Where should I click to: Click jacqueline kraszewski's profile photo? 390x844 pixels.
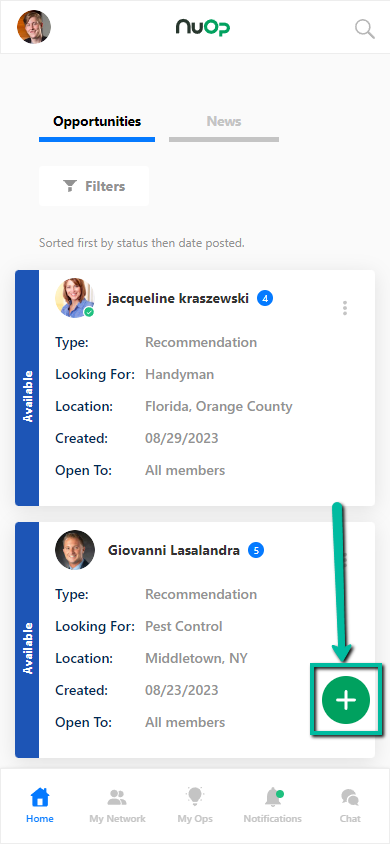pyautogui.click(x=75, y=298)
